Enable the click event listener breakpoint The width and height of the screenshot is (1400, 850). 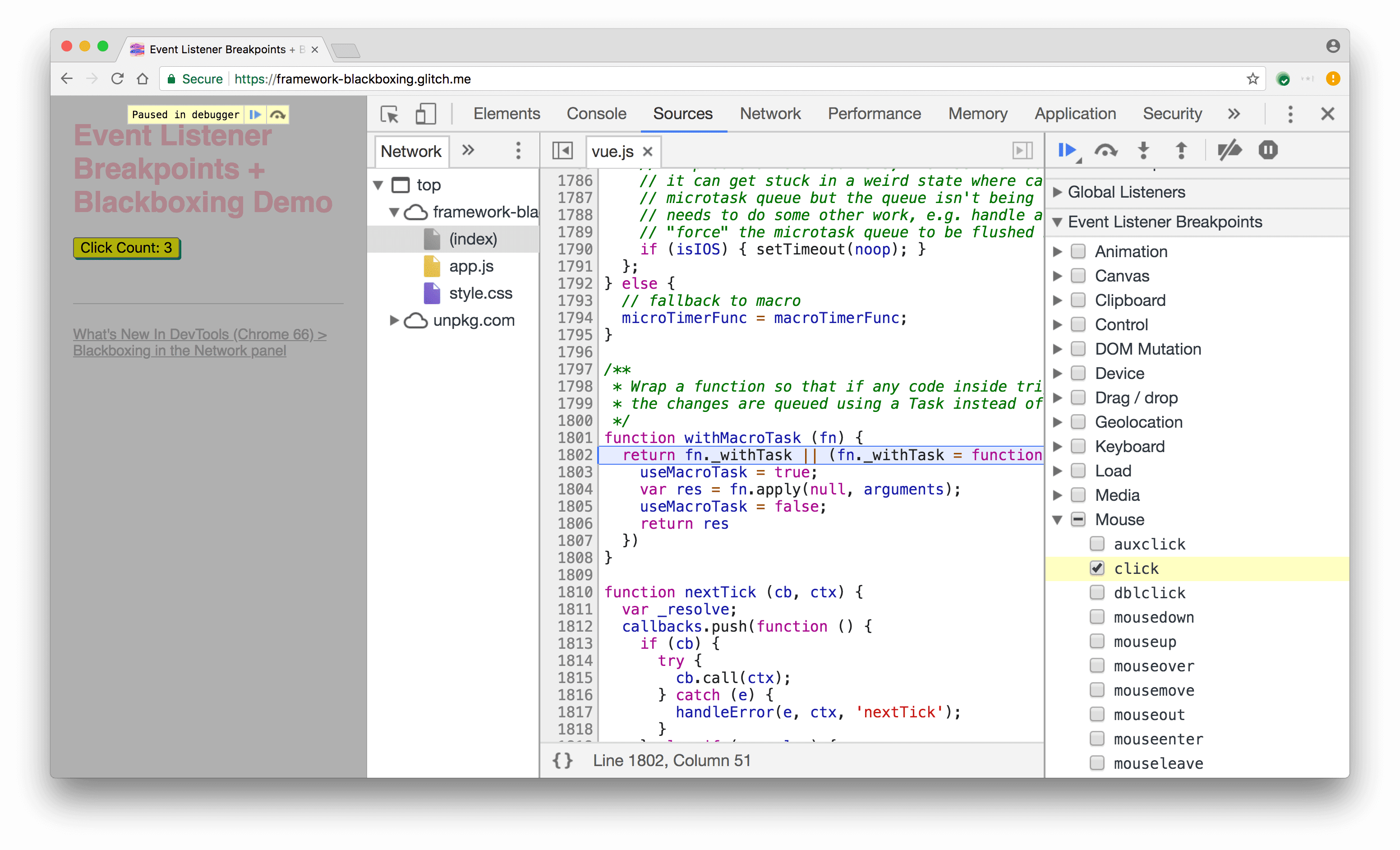[1097, 568]
